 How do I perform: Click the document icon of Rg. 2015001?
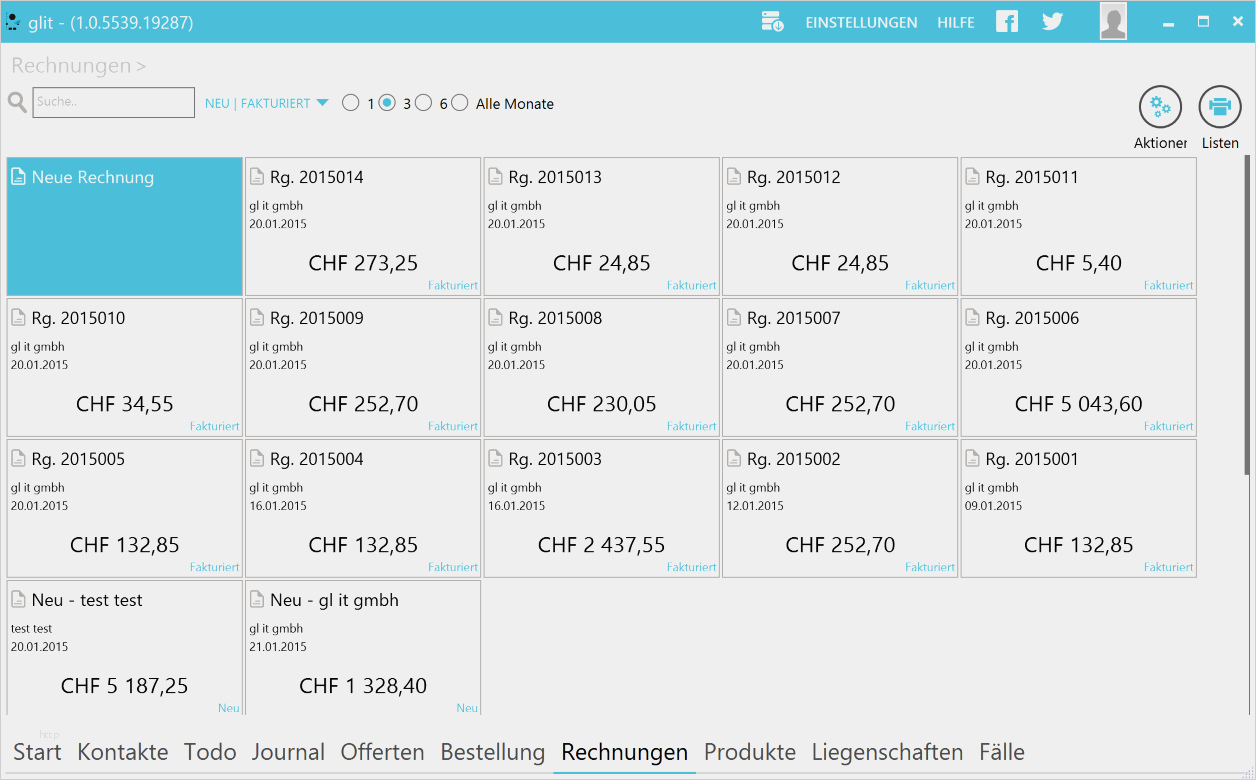972,459
